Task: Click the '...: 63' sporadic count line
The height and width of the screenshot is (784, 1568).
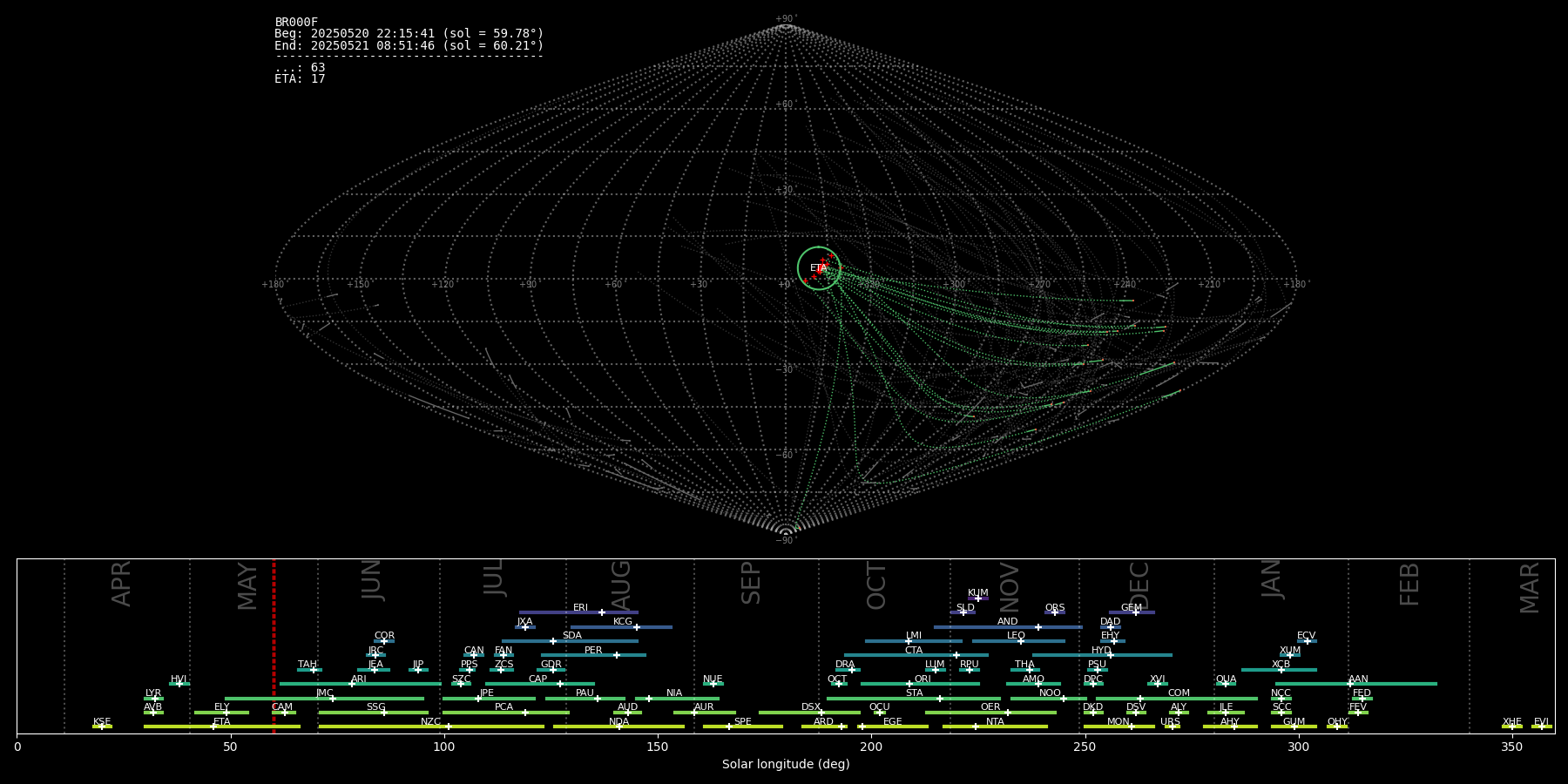Action: [x=300, y=67]
